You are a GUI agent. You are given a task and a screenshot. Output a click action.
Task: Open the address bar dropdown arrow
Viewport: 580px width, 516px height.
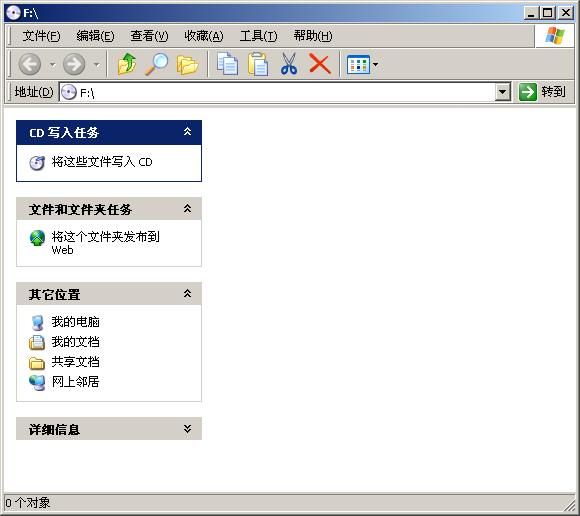point(502,92)
